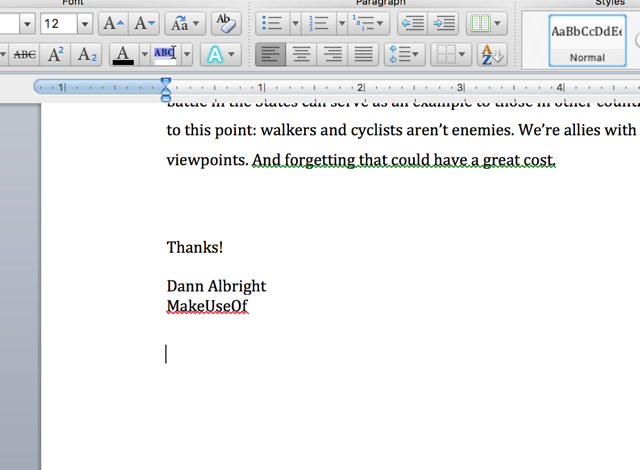Click the font size field showing 12
The image size is (640, 470).
tap(58, 24)
